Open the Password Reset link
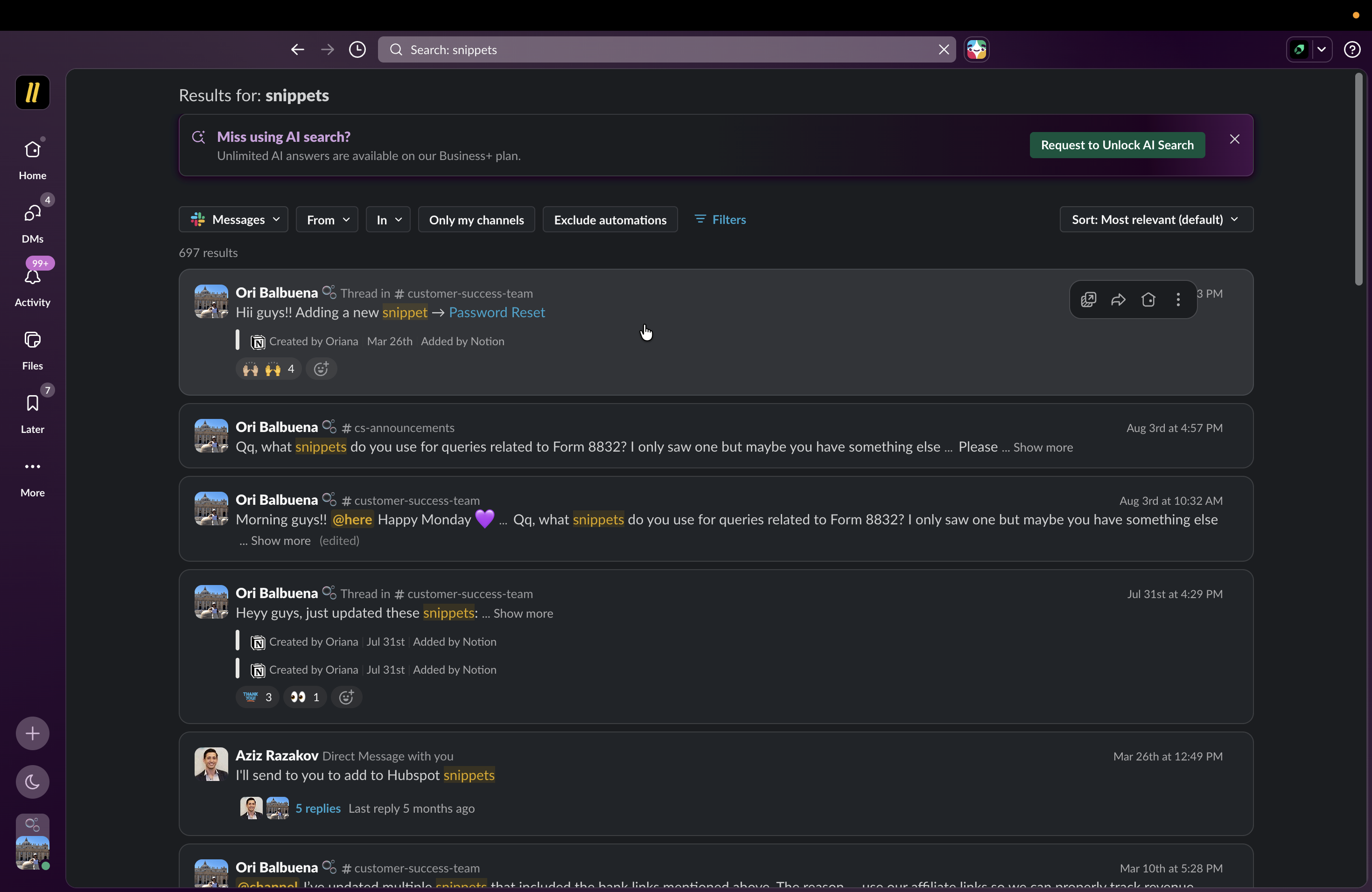1372x892 pixels. click(x=497, y=312)
